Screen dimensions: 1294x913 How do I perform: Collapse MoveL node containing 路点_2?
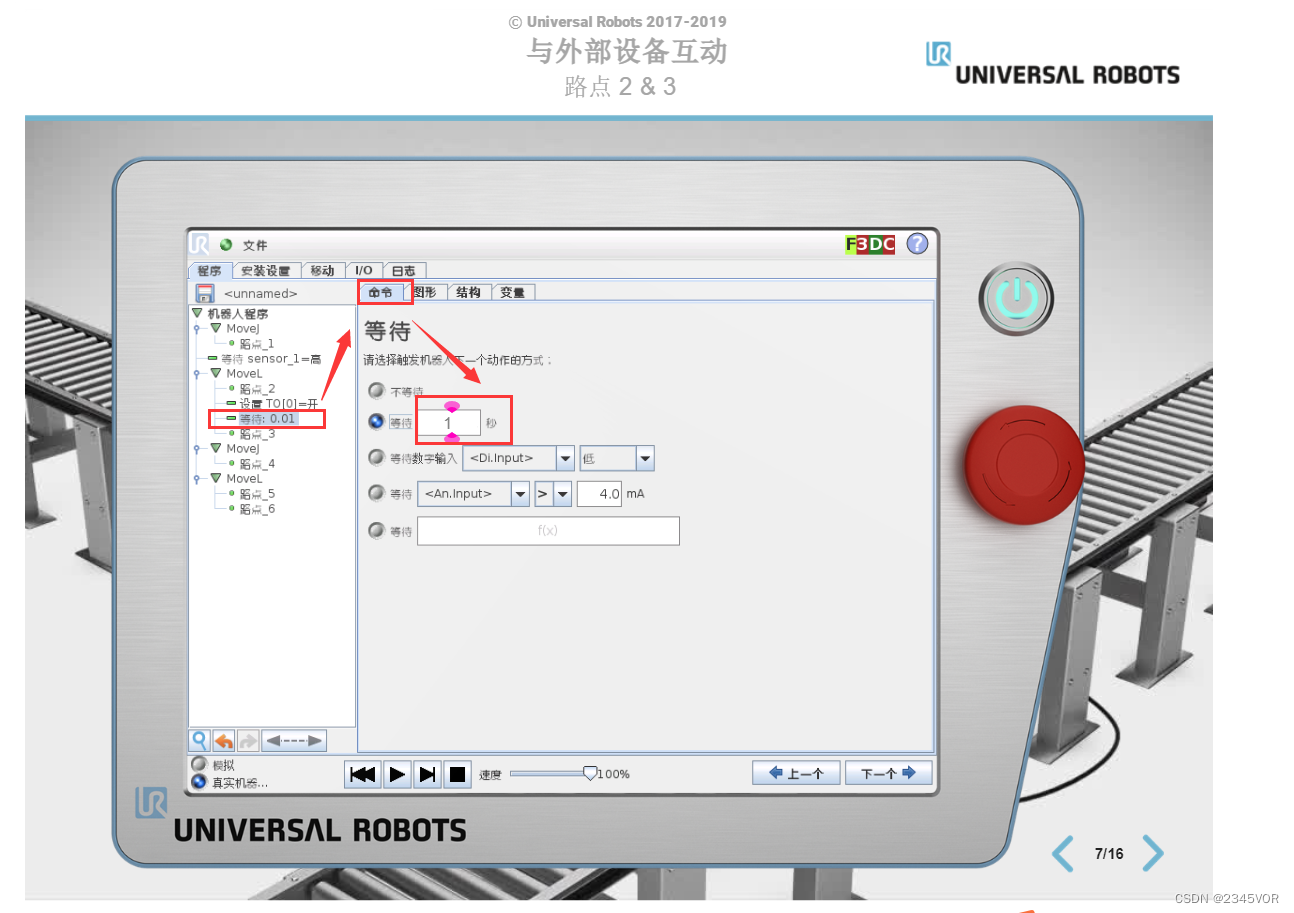(215, 373)
